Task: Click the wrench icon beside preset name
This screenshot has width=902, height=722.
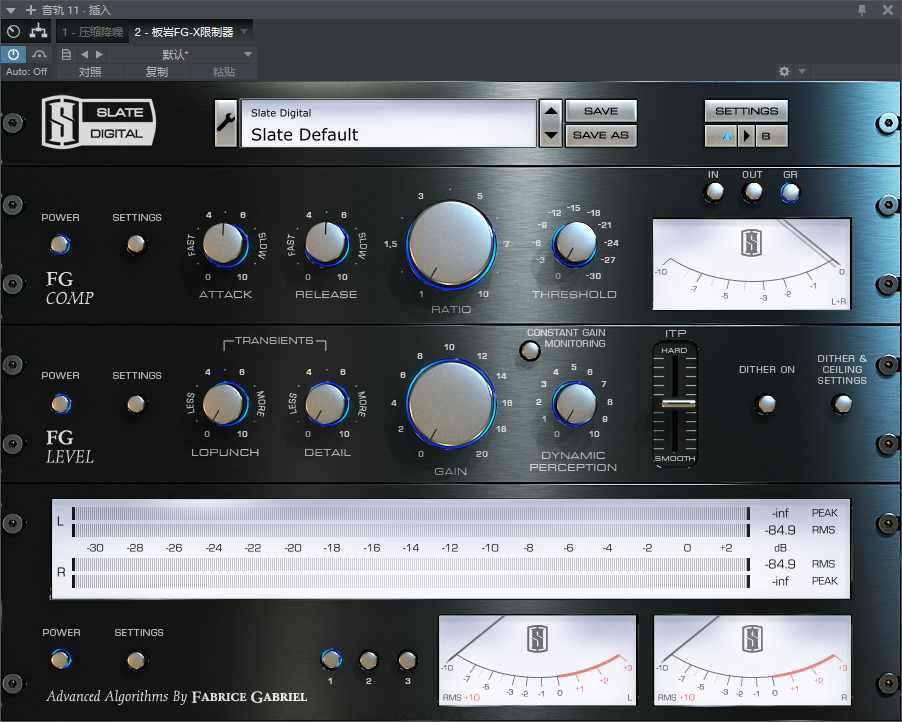Action: pyautogui.click(x=226, y=123)
